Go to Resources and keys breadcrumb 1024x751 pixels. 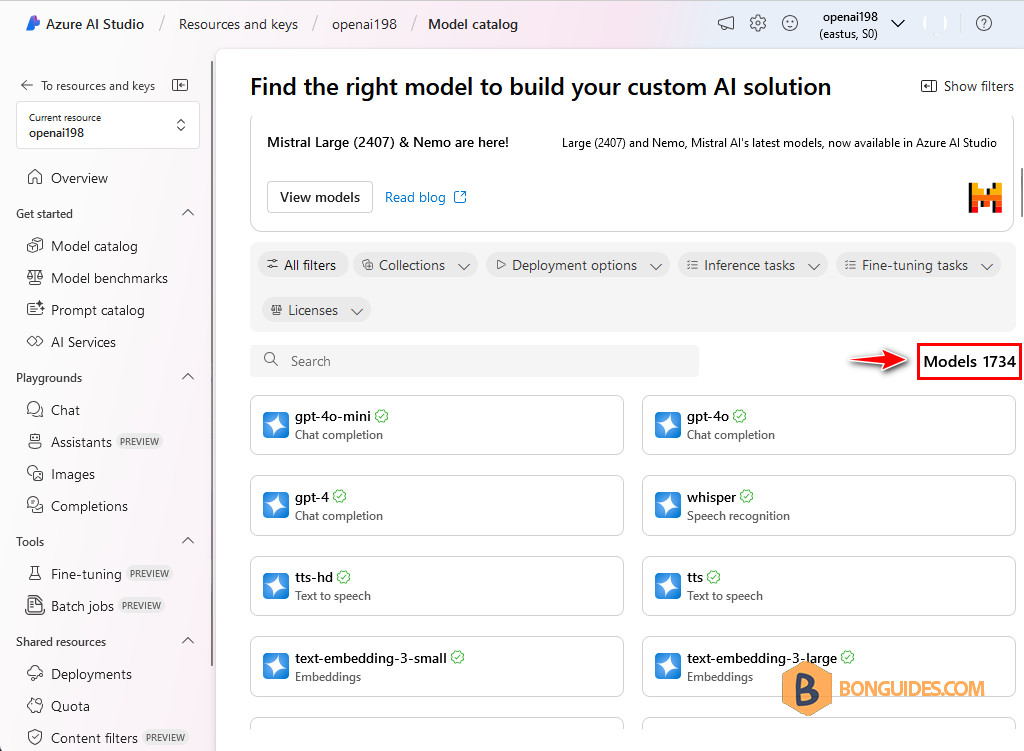(238, 24)
